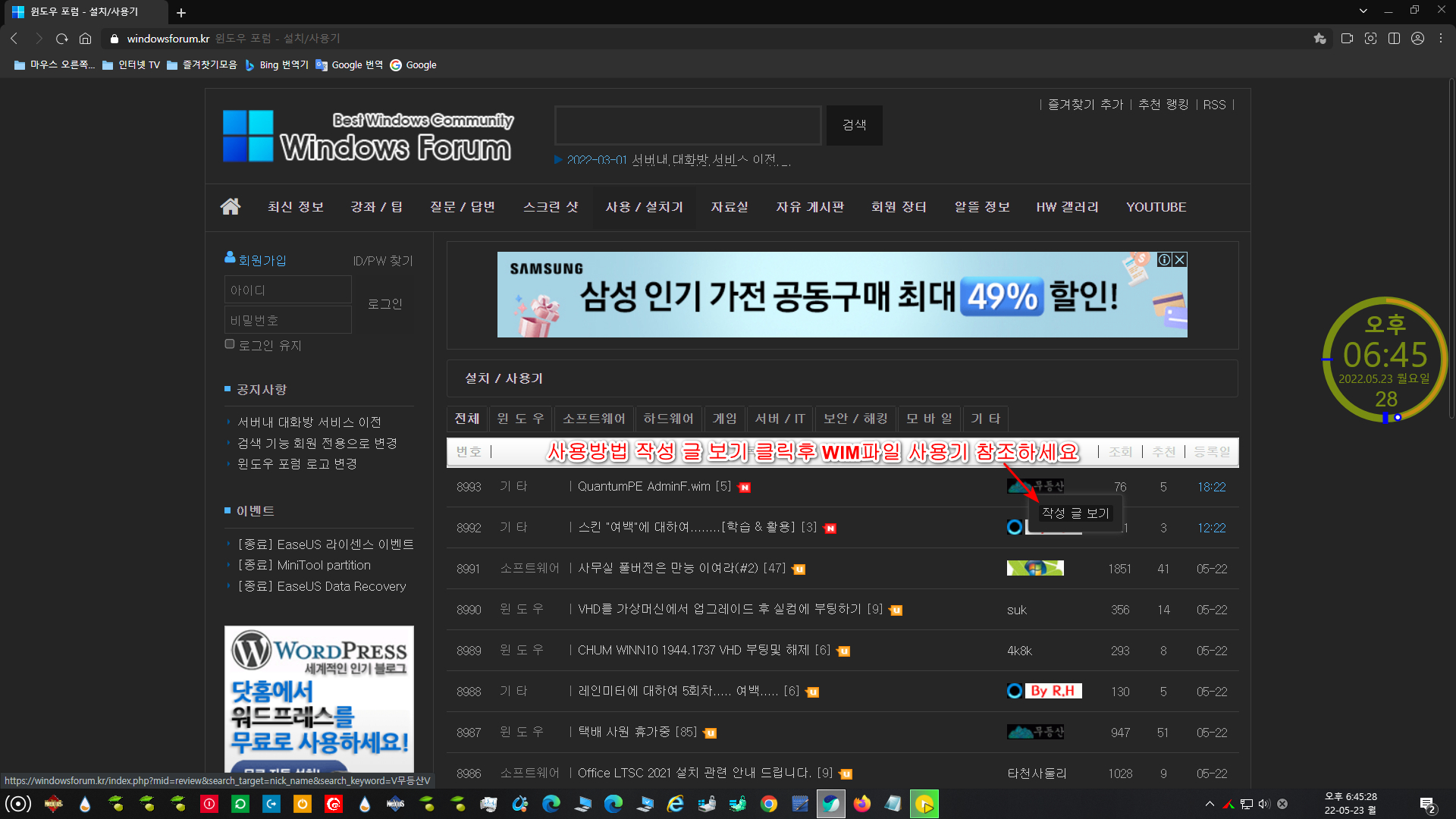Screen dimensions: 1456x819
Task: Click the 검색 search button
Action: [x=854, y=125]
